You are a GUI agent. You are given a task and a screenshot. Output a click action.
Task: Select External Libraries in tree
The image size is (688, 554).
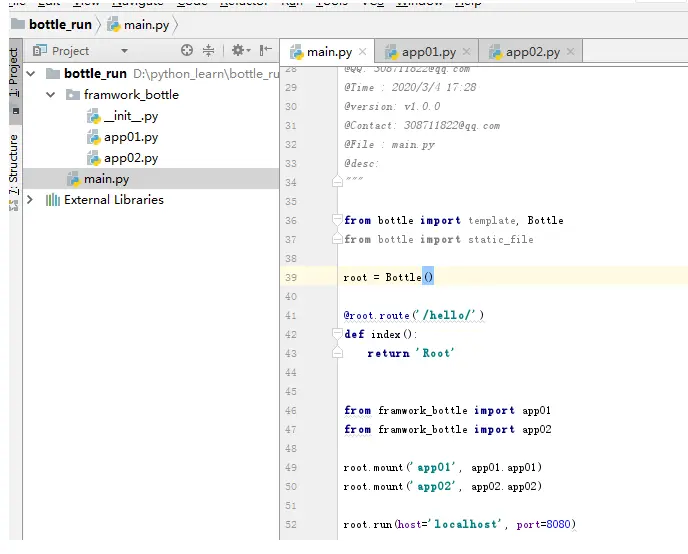point(104,200)
